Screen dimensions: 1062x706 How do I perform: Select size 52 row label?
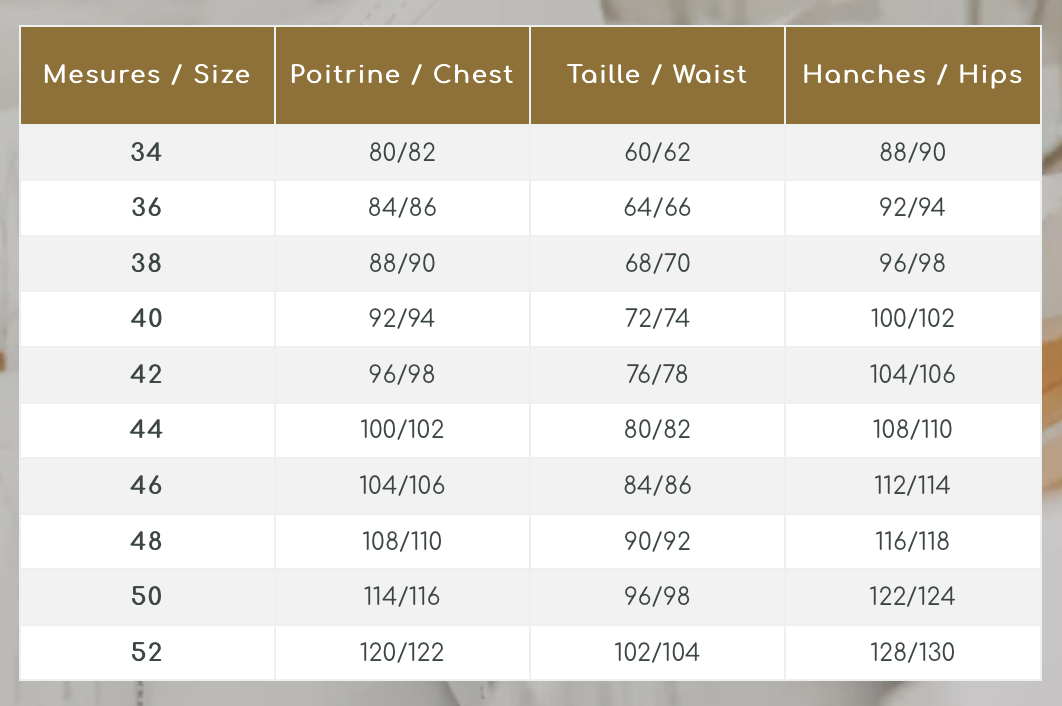pos(147,653)
